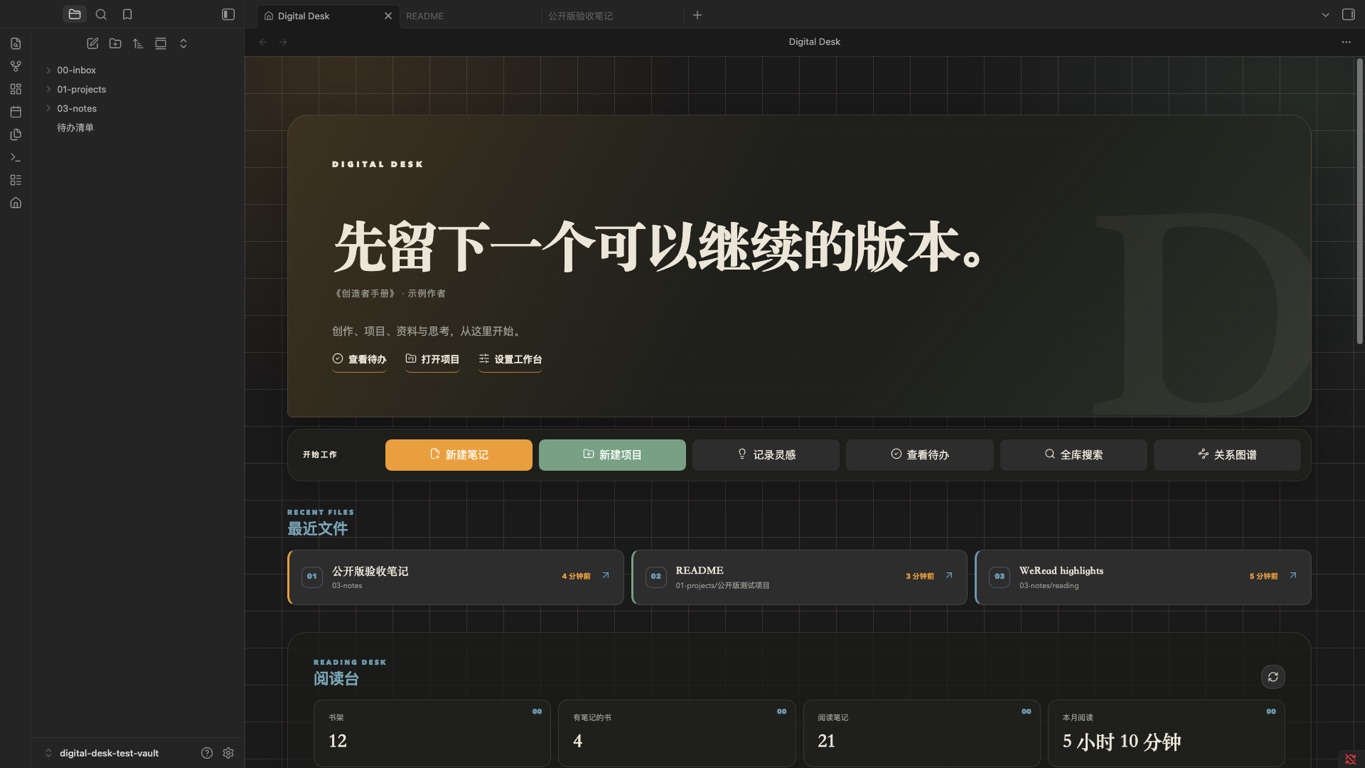Toggle the left sidebar panel icon
1365x768 pixels.
(x=228, y=15)
